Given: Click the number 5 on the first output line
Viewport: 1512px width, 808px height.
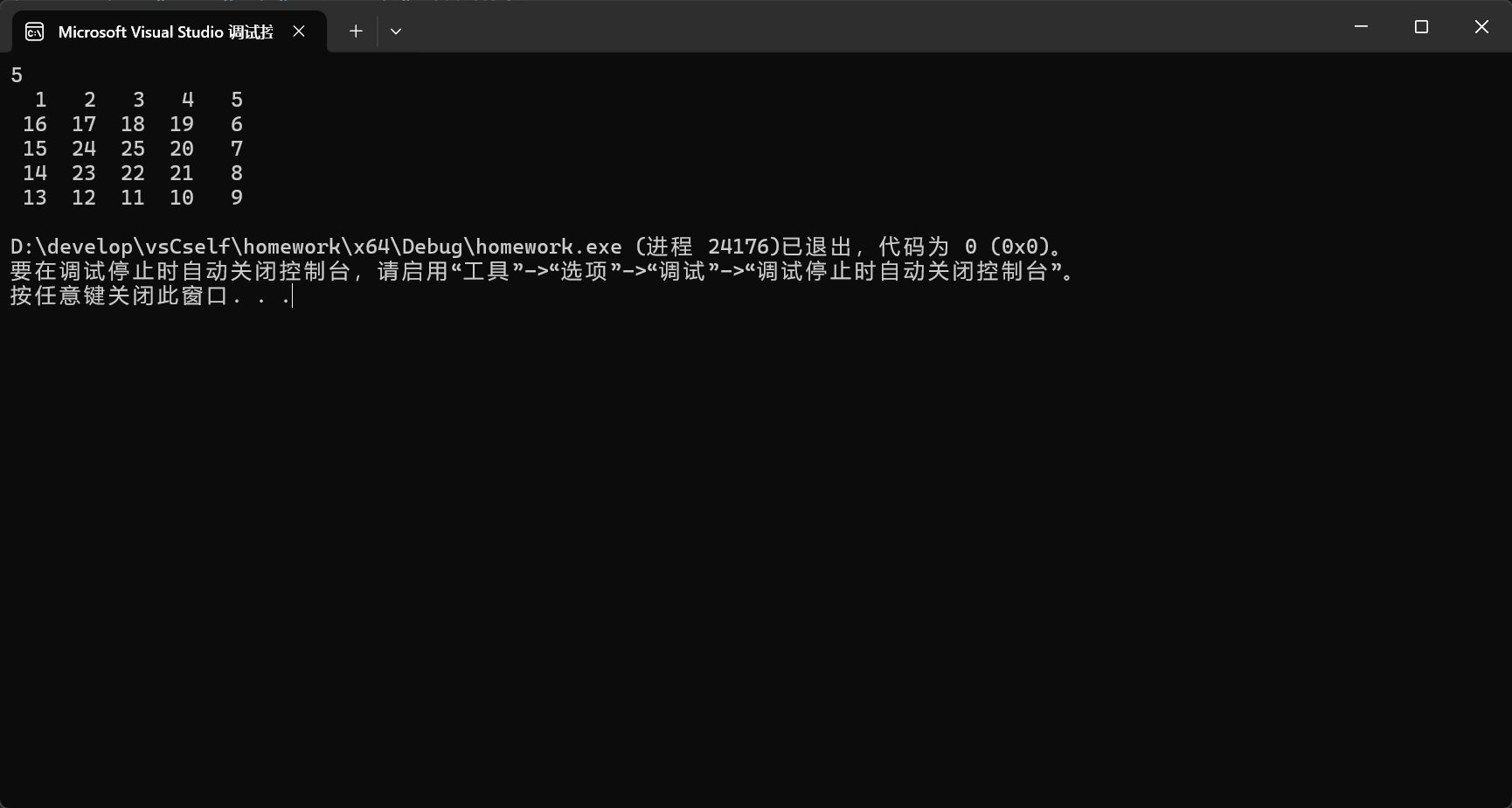Looking at the screenshot, I should [15, 75].
